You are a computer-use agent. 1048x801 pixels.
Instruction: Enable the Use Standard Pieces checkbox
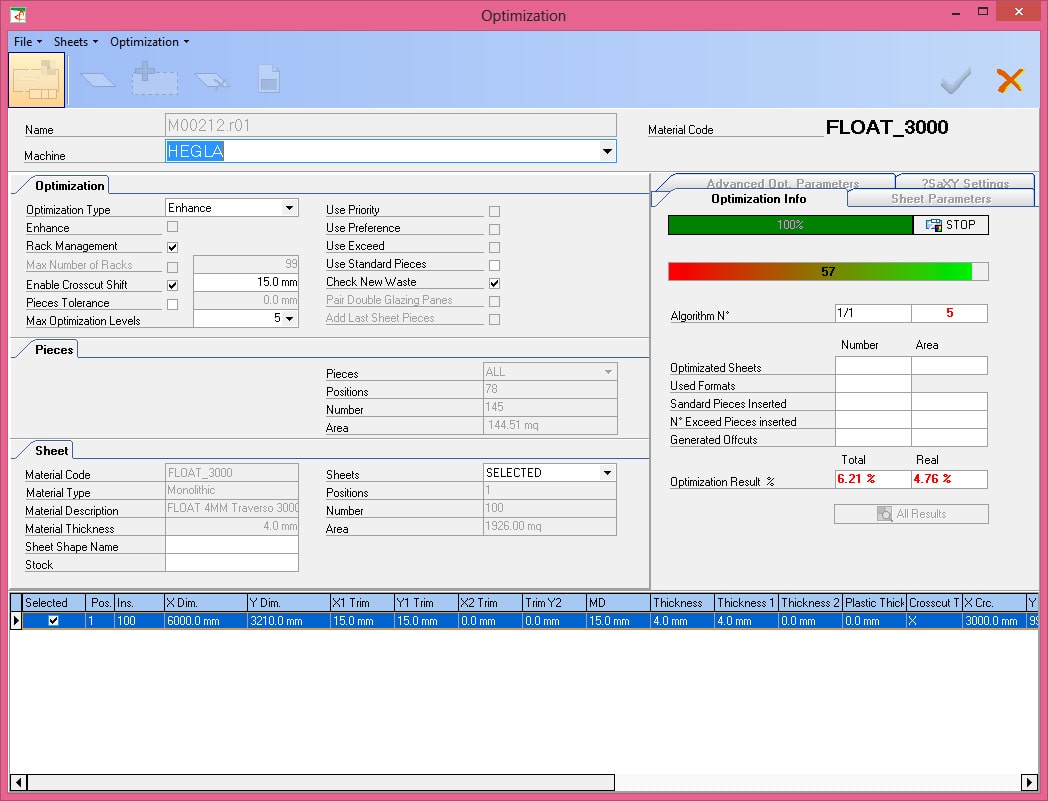(x=495, y=265)
